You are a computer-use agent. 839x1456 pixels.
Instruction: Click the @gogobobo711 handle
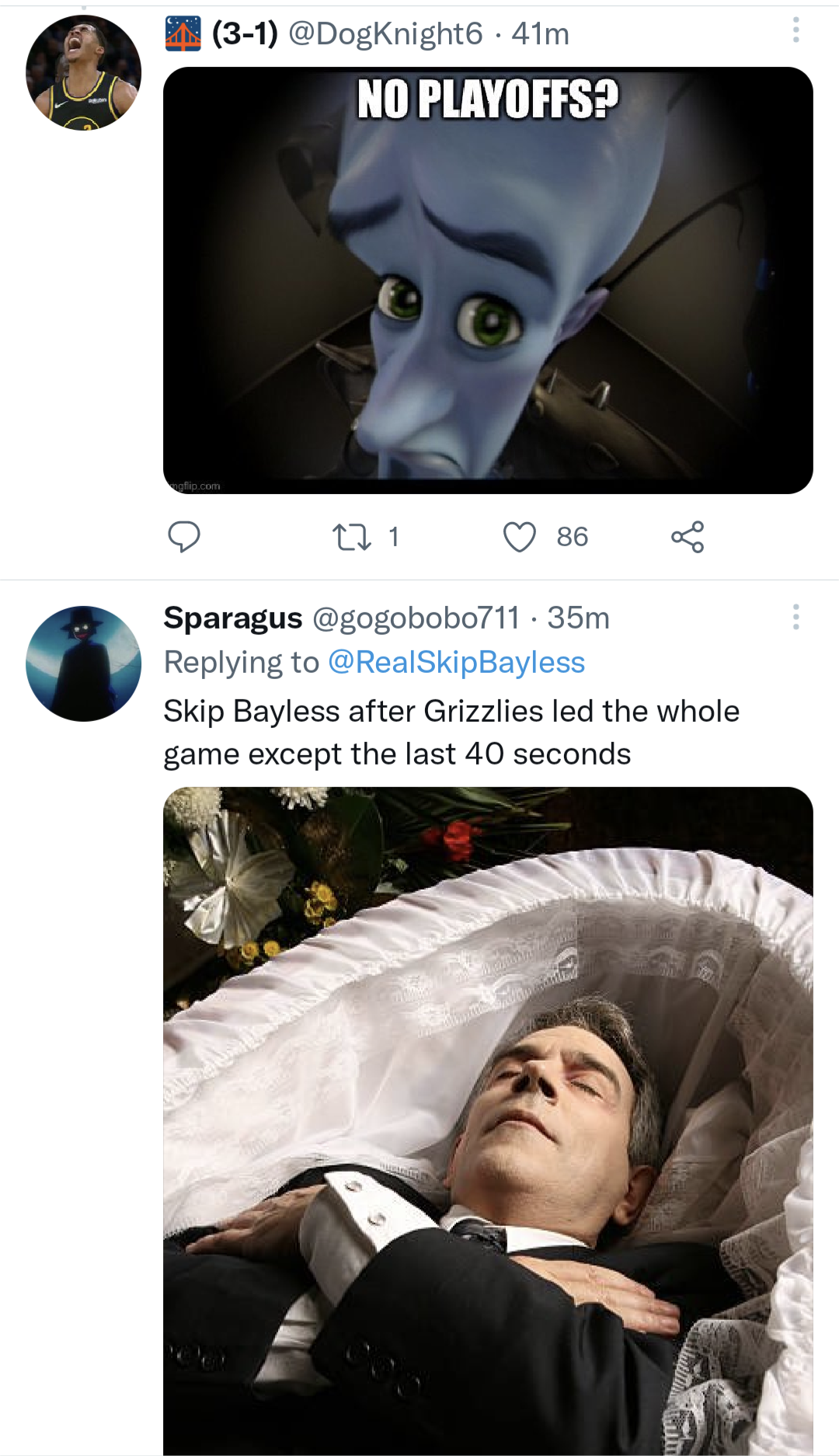(x=416, y=618)
